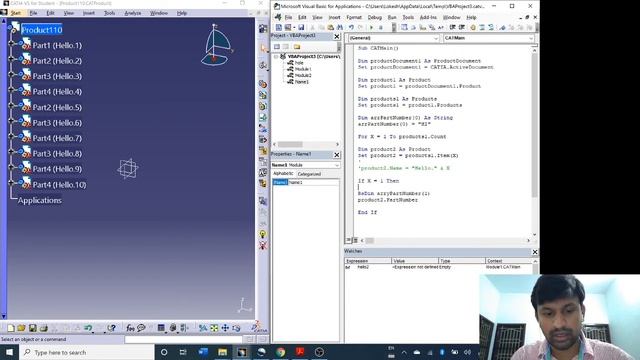Click the Comment Block icon in Edit toolbar
The image size is (640, 360).
pyautogui.click(x=482, y=27)
